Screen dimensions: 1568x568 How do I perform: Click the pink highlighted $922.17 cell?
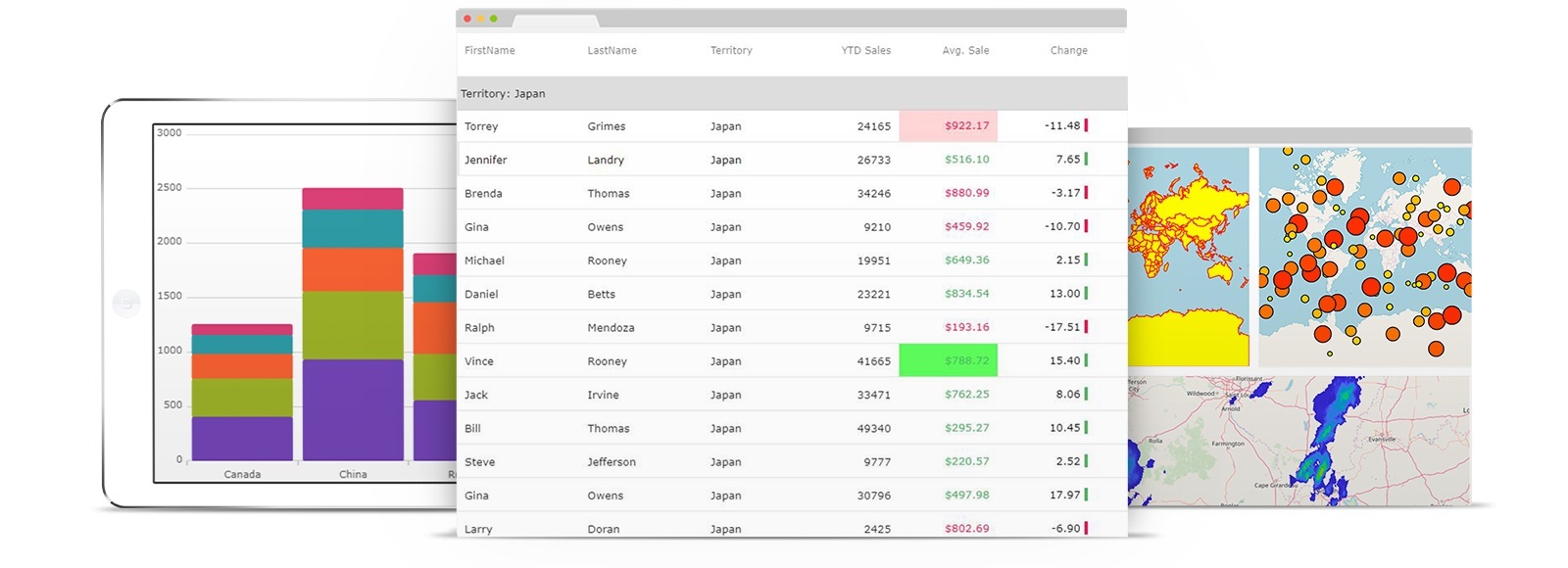(x=948, y=125)
